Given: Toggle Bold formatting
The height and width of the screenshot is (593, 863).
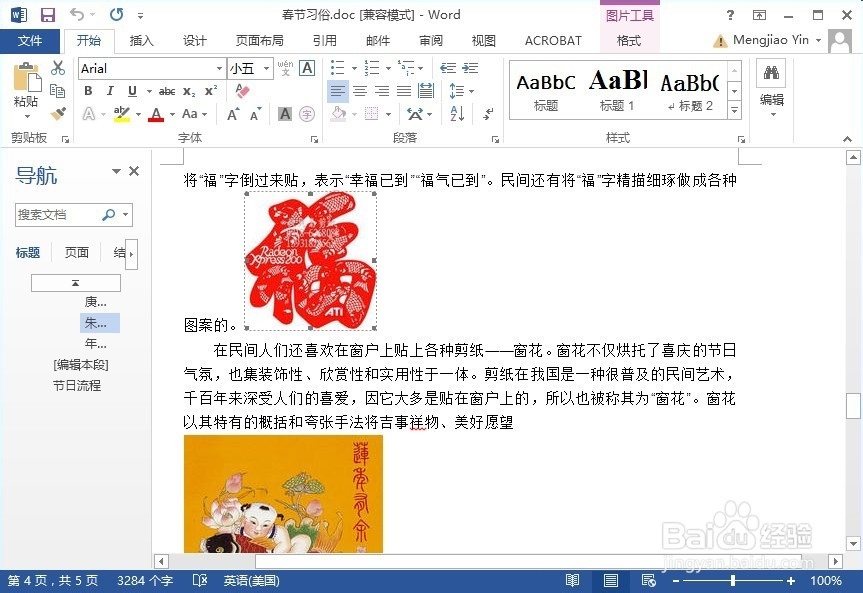Looking at the screenshot, I should (x=88, y=91).
